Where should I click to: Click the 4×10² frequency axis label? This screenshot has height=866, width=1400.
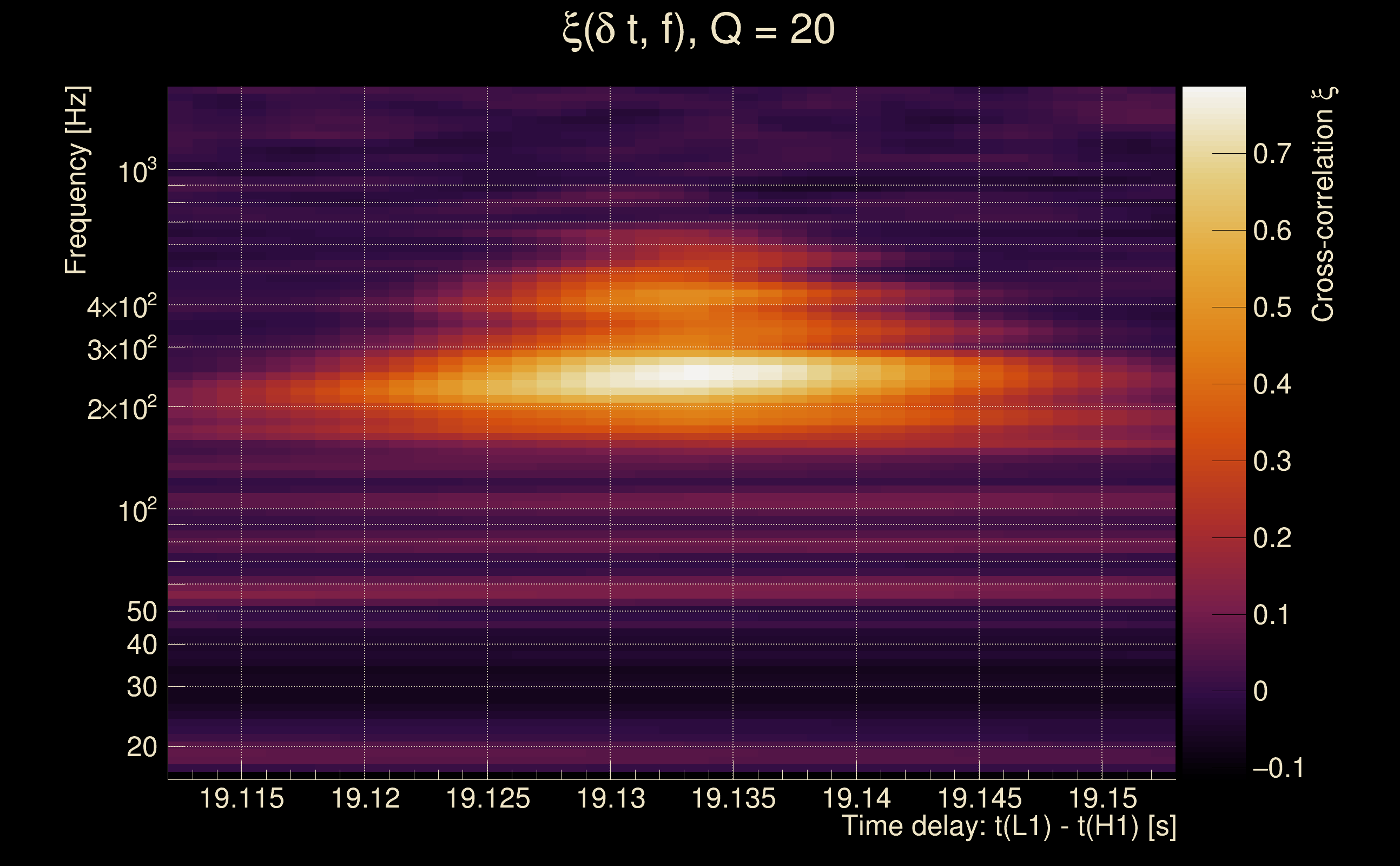pyautogui.click(x=121, y=307)
